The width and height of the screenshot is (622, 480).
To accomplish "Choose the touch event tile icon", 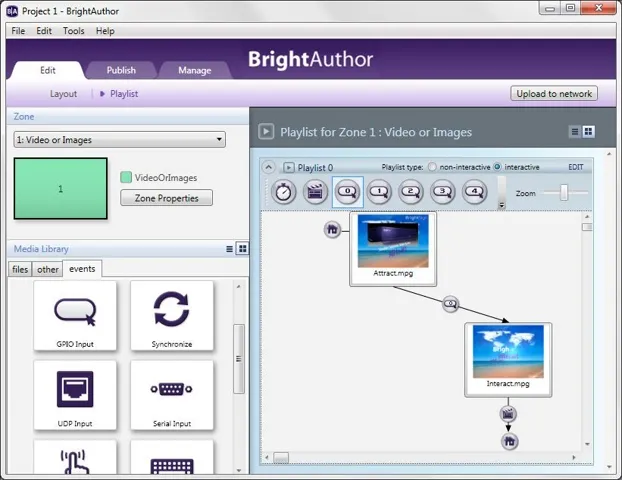I will coord(75,457).
